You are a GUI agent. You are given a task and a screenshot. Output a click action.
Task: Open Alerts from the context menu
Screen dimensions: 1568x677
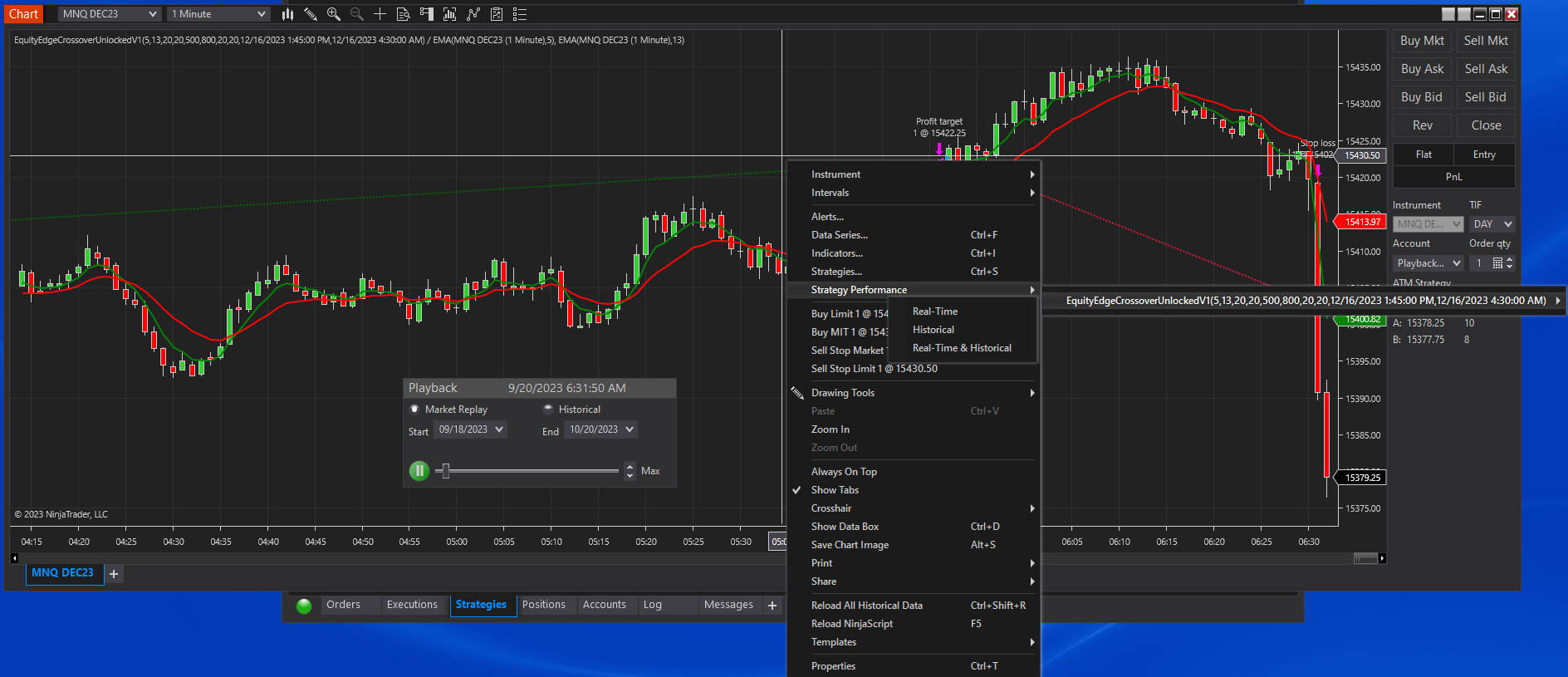[x=914, y=217]
